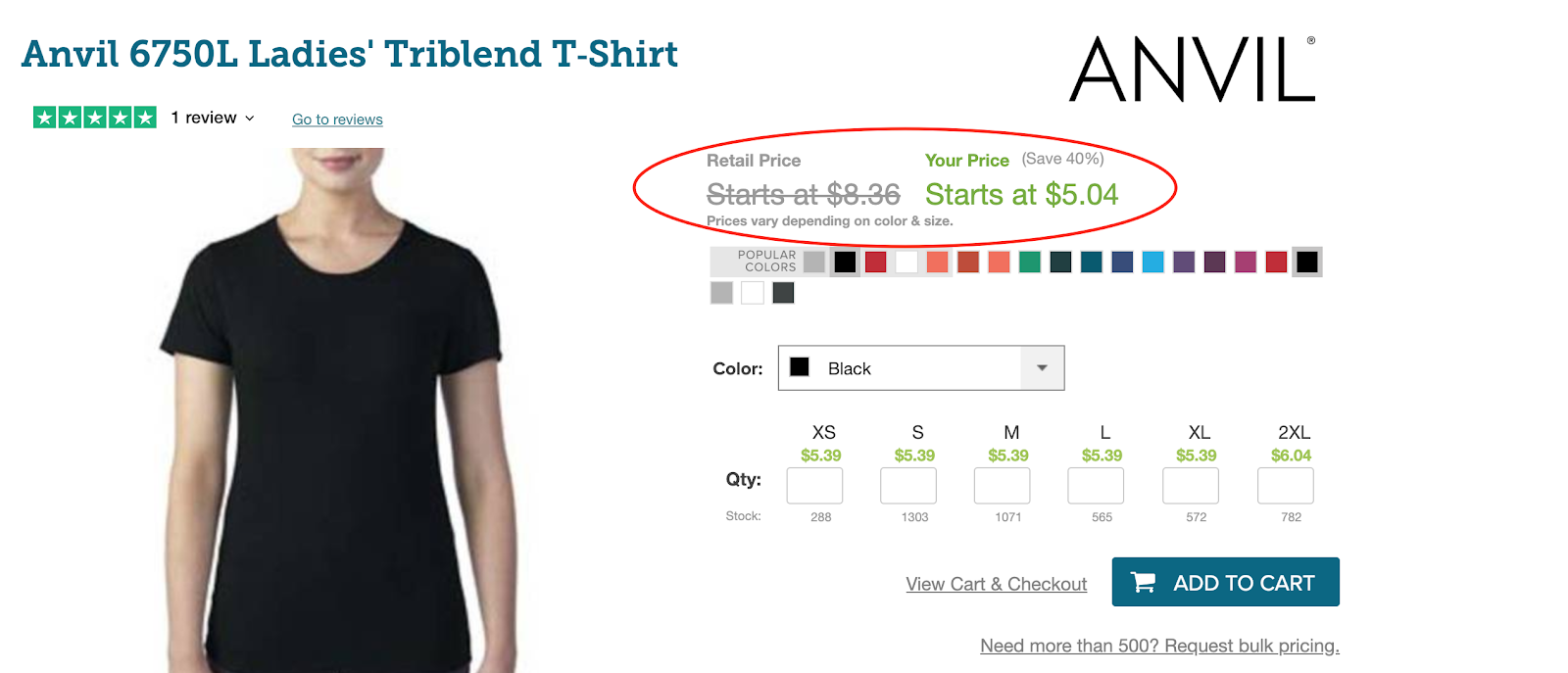Click the Color dropdown arrow
The width and height of the screenshot is (1568, 673).
tap(1042, 368)
